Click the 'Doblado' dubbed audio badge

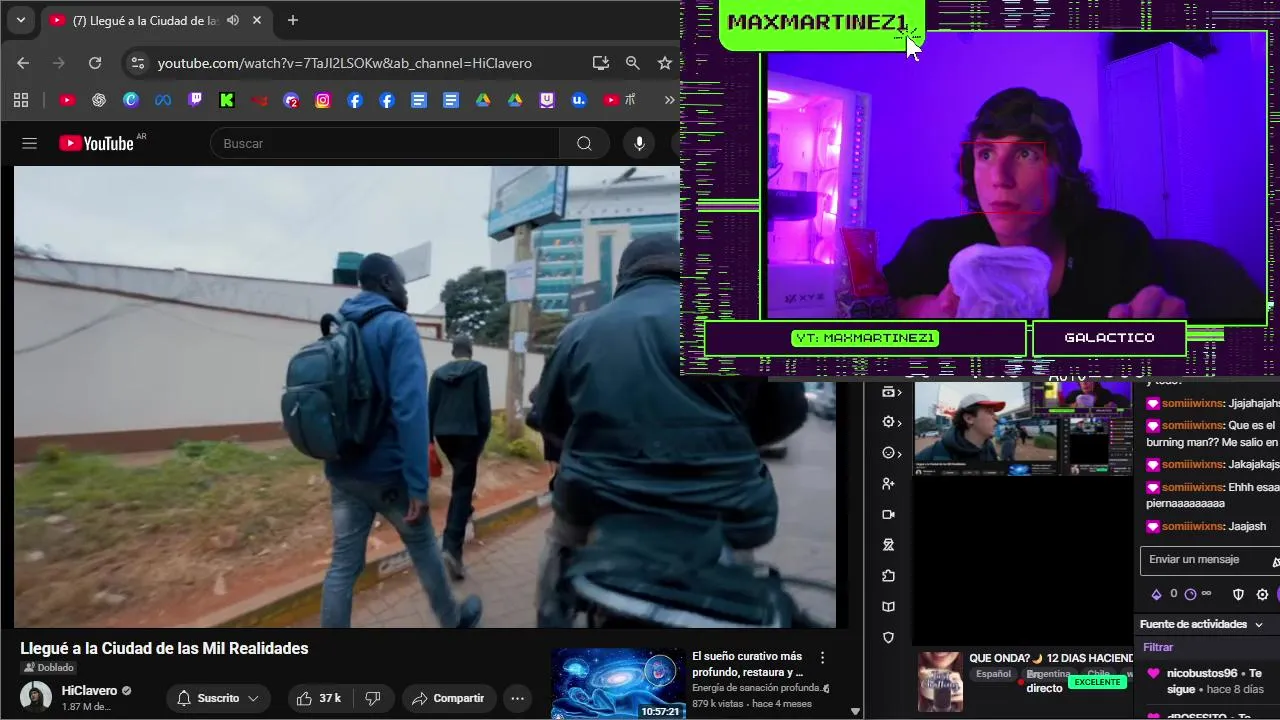pos(49,668)
